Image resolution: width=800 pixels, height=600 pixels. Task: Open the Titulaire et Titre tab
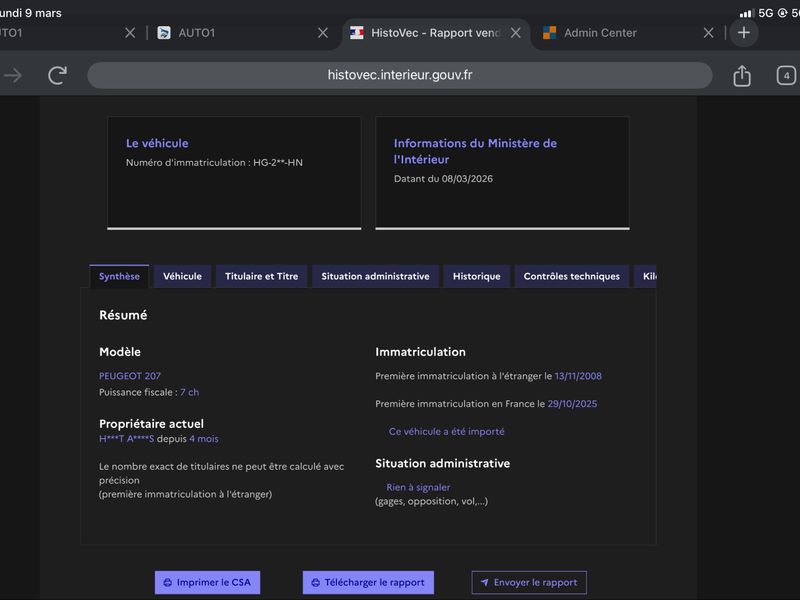pos(261,277)
